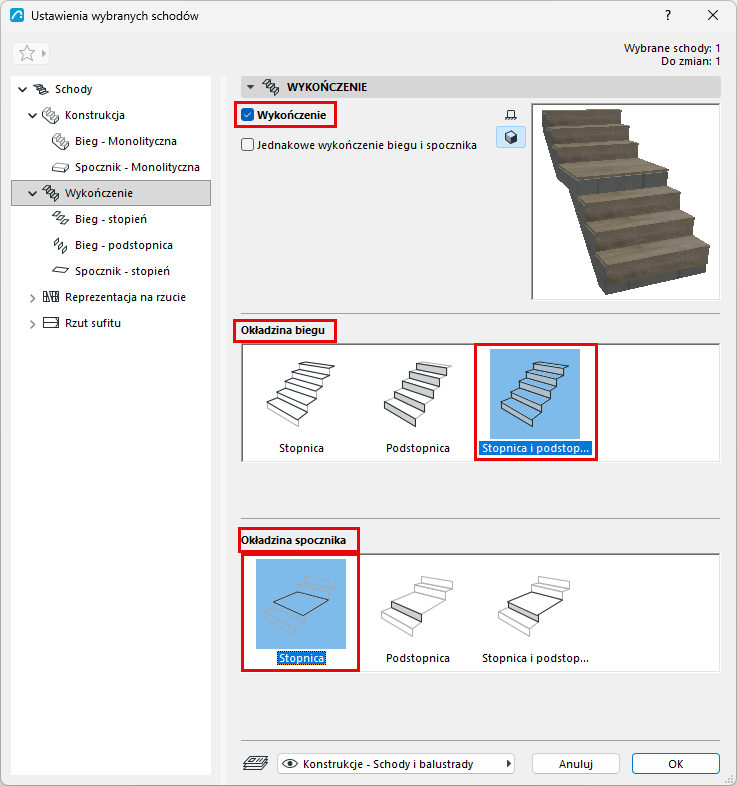Click the Konstrukcja structure icon
Image resolution: width=737 pixels, height=786 pixels.
[x=50, y=115]
